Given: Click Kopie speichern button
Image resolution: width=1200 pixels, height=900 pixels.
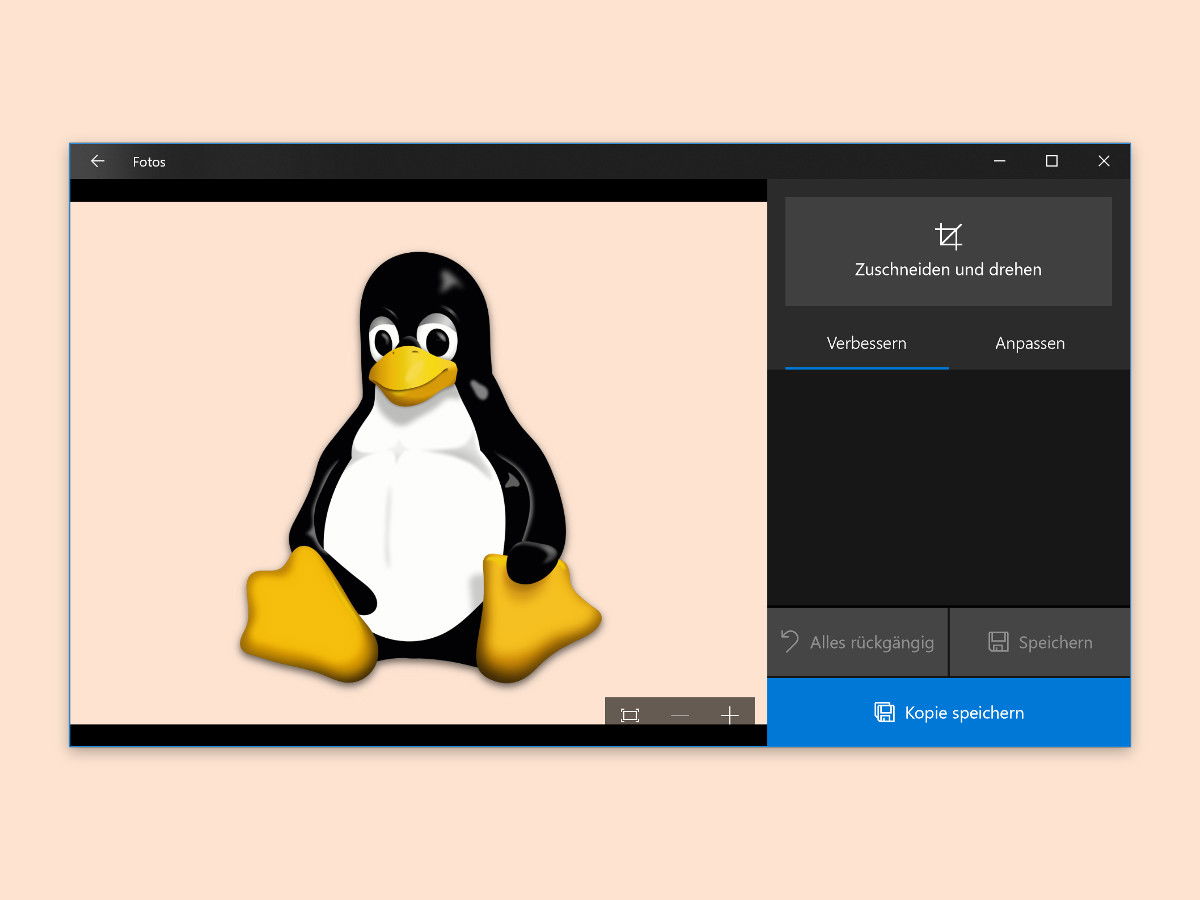Looking at the screenshot, I should pos(949,713).
